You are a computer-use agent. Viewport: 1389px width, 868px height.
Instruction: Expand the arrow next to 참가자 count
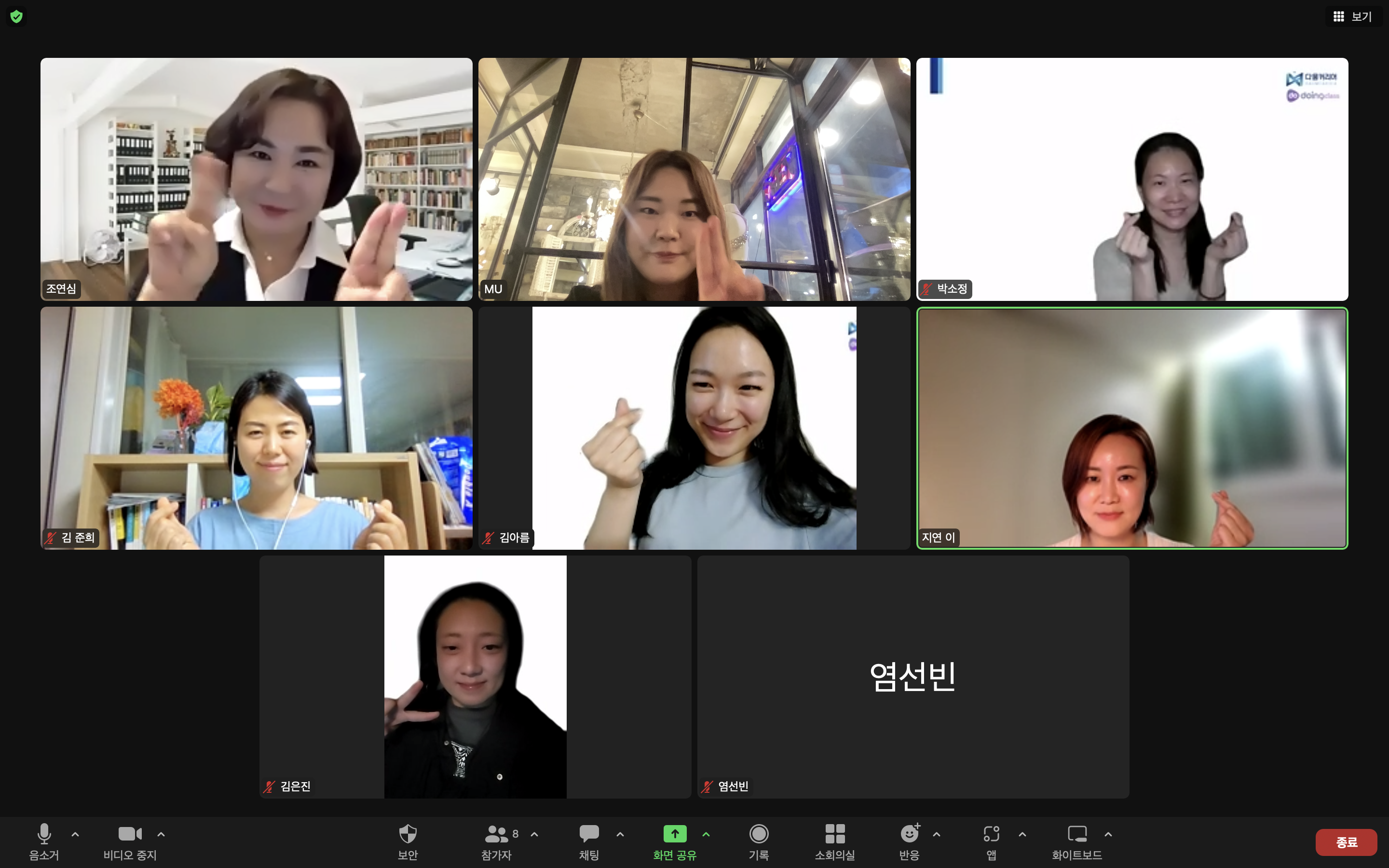(x=534, y=834)
